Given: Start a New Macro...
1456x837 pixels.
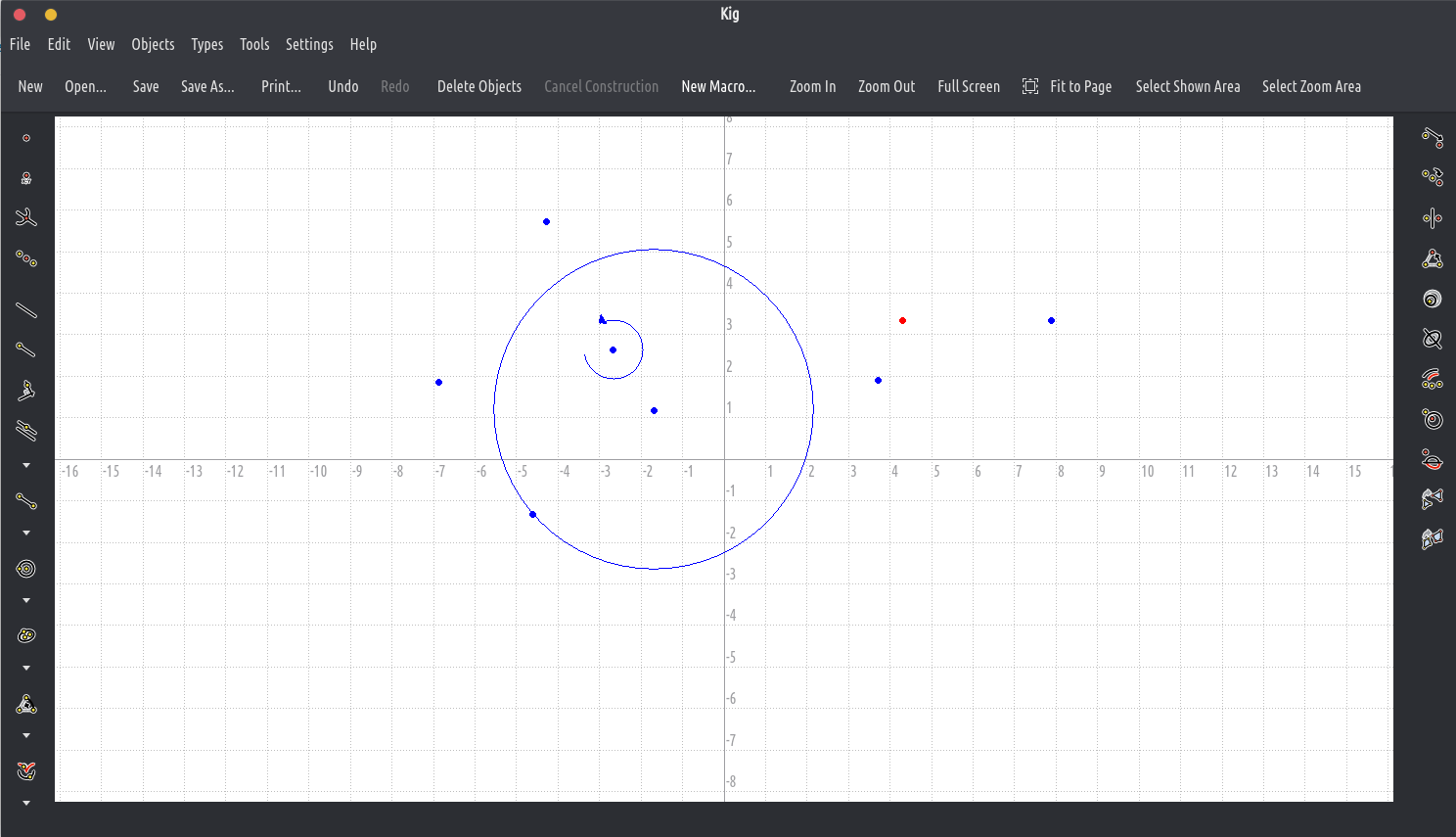Looking at the screenshot, I should click(x=718, y=86).
